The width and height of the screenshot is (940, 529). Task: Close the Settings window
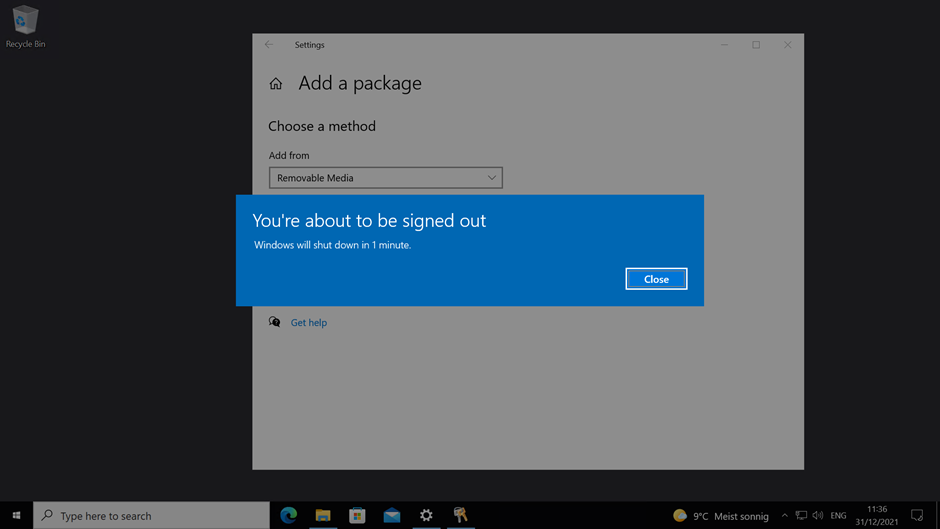[788, 44]
